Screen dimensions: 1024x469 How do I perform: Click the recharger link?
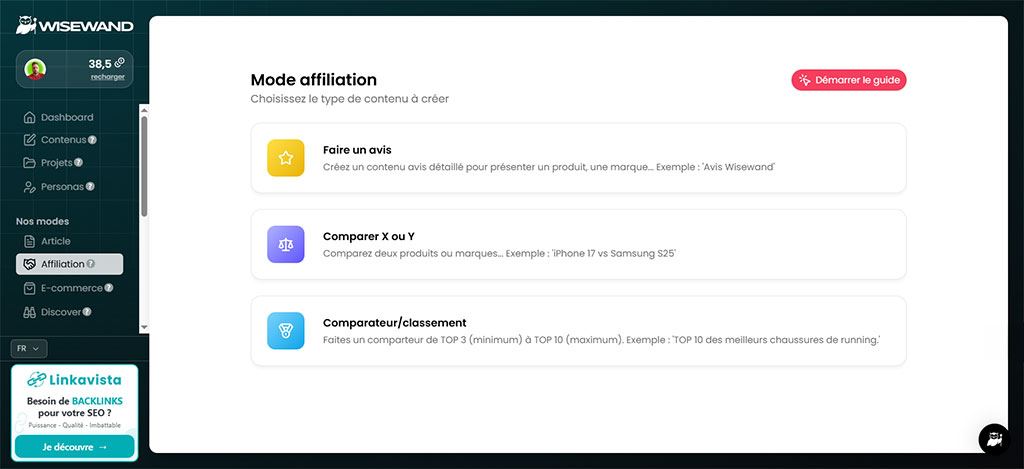pos(108,76)
